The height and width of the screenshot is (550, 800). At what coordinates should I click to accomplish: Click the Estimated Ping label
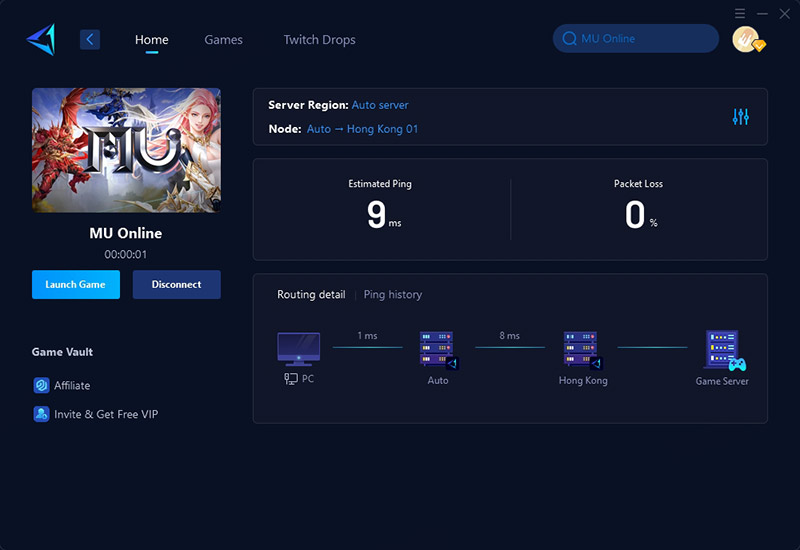[x=380, y=184]
